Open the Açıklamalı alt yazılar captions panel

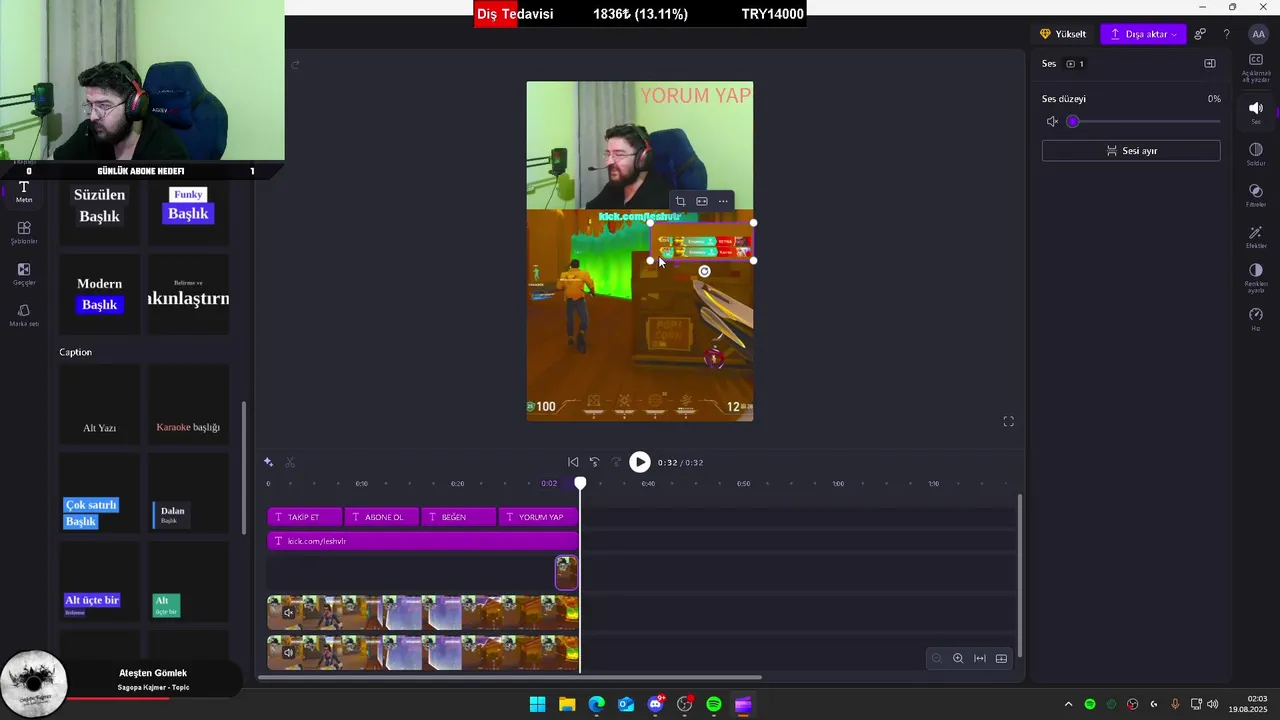pos(1256,67)
